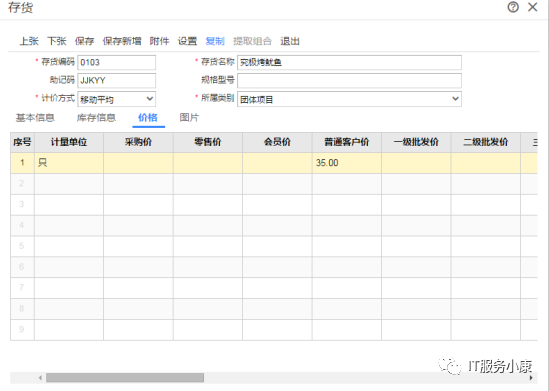The height and width of the screenshot is (391, 549).
Task: Switch to the 图片 tab
Action: click(189, 118)
